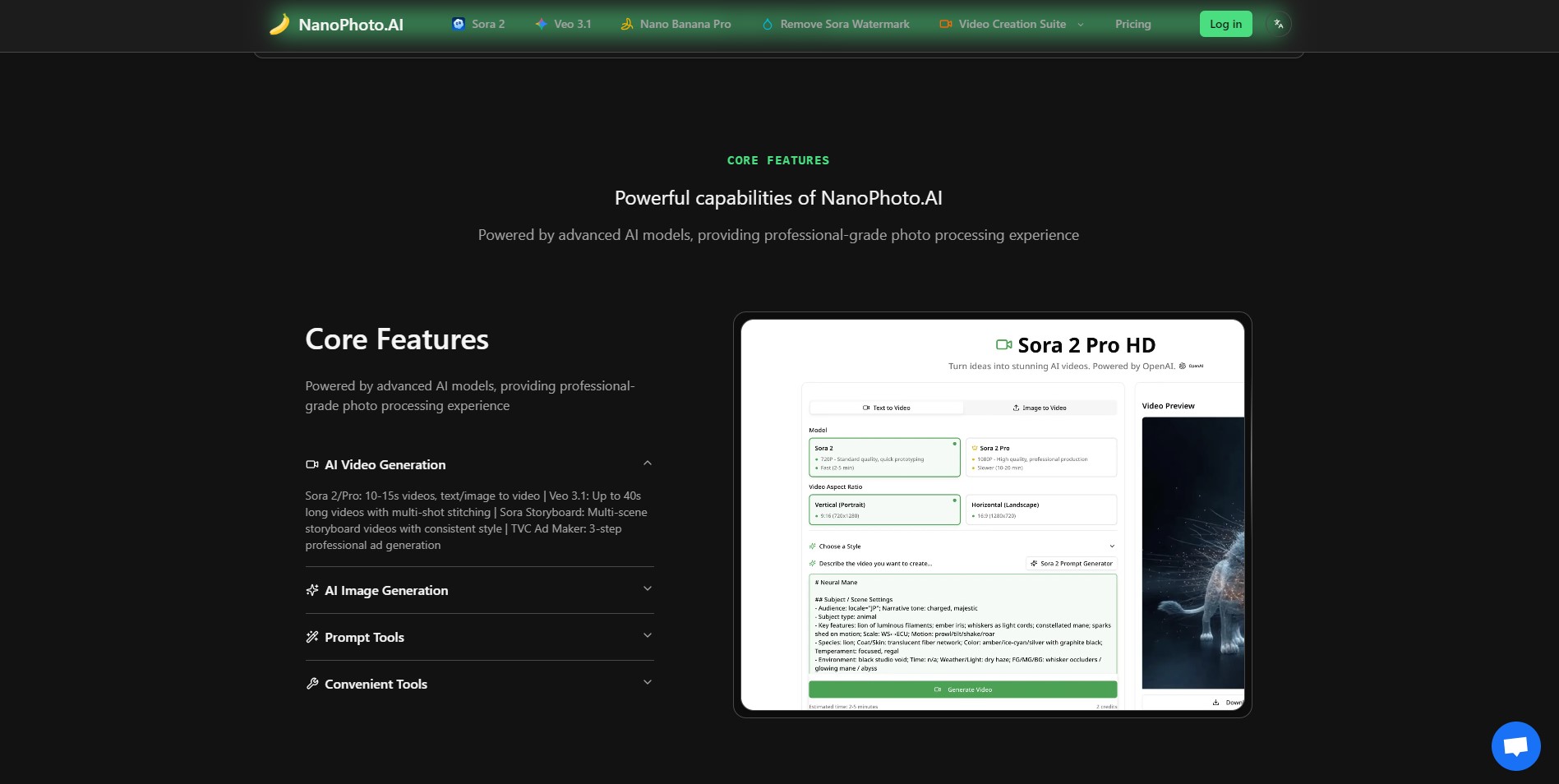Choose Horizontal (Landscape) aspect ratio
This screenshot has height=784, width=1559.
pos(1040,510)
